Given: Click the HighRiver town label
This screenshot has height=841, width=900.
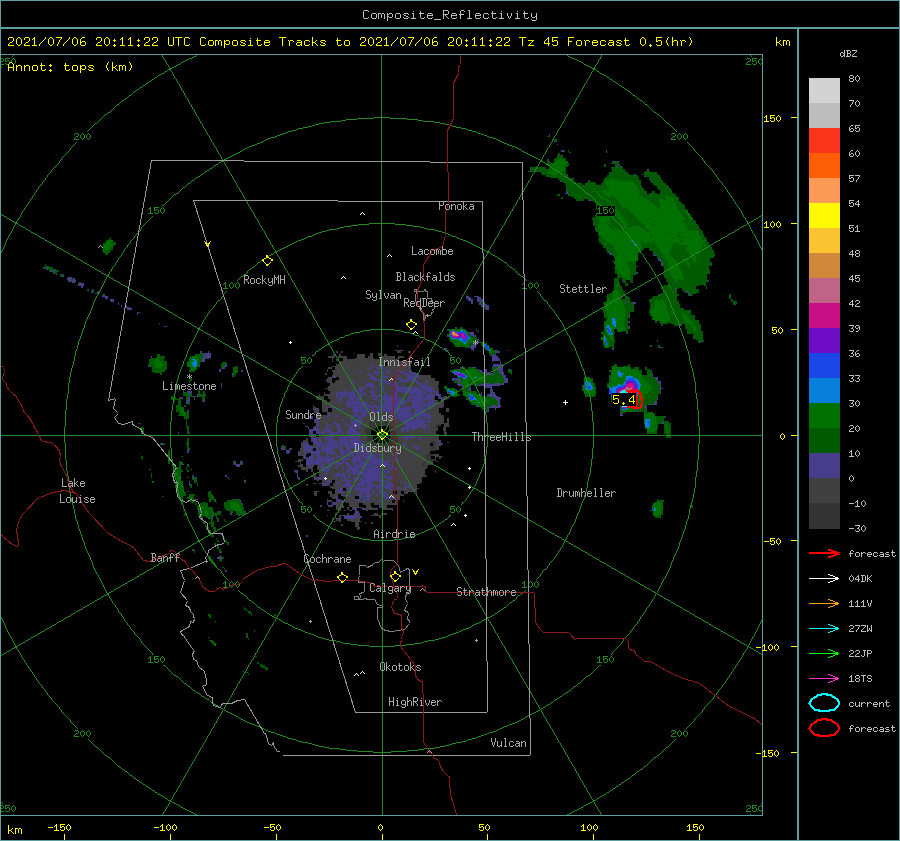Looking at the screenshot, I should (415, 702).
